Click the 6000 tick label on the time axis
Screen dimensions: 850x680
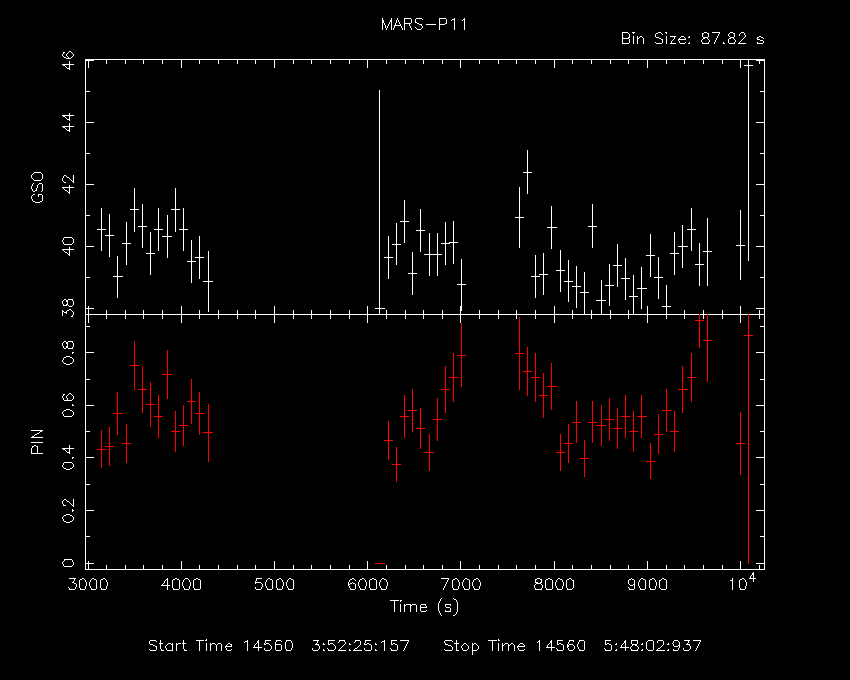point(368,585)
